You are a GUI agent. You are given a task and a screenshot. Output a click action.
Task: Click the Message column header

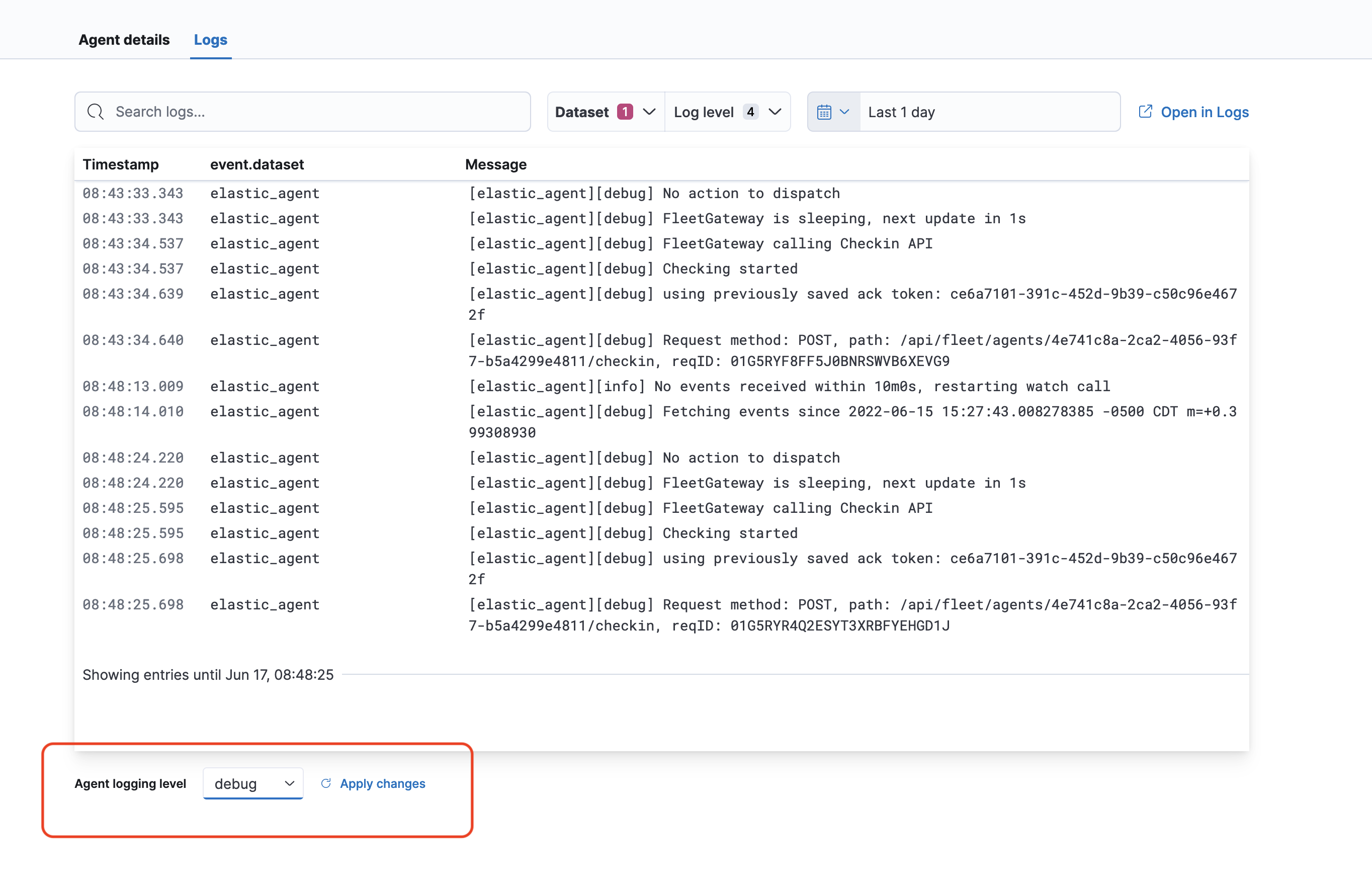(496, 164)
